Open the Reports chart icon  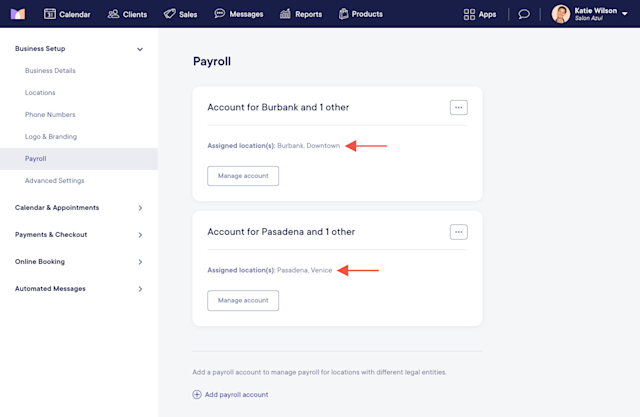[285, 14]
